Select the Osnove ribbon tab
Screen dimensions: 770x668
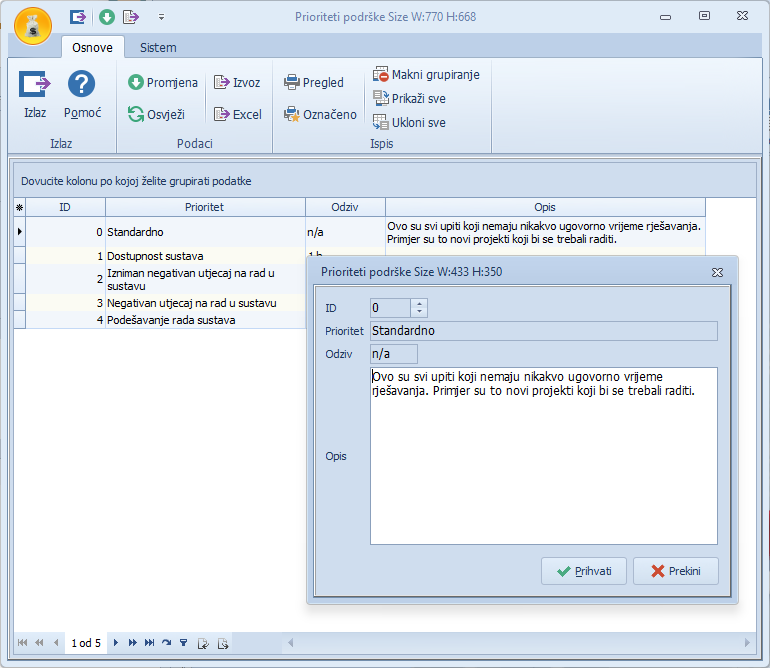pyautogui.click(x=92, y=48)
